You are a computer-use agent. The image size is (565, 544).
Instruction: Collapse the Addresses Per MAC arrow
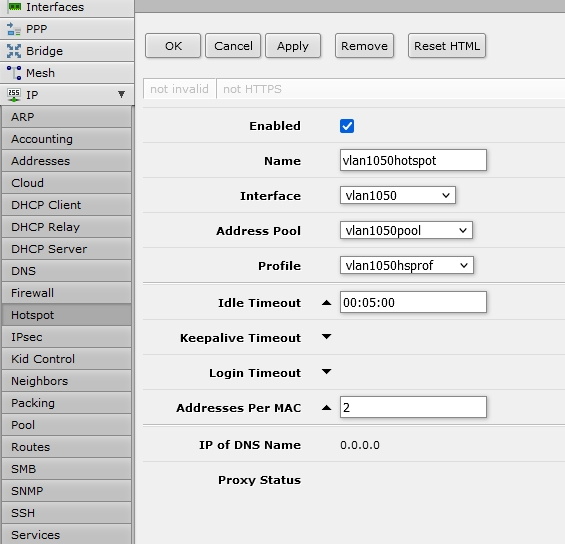point(326,408)
